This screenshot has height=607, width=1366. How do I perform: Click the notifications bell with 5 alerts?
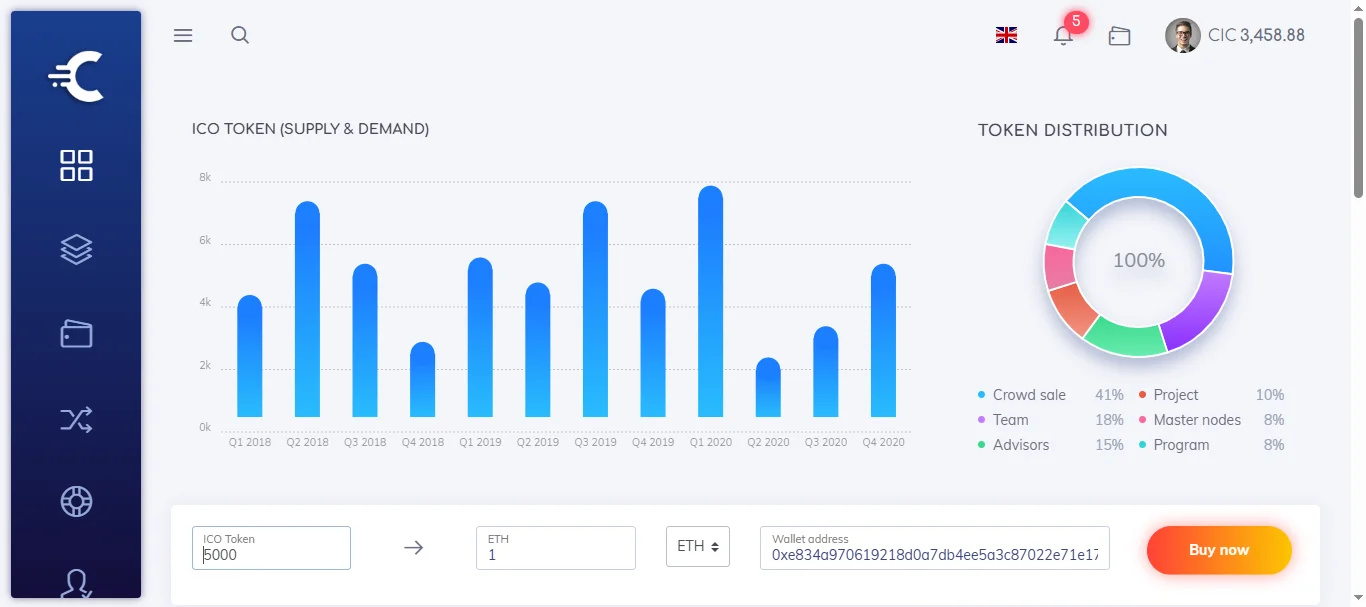pos(1063,35)
